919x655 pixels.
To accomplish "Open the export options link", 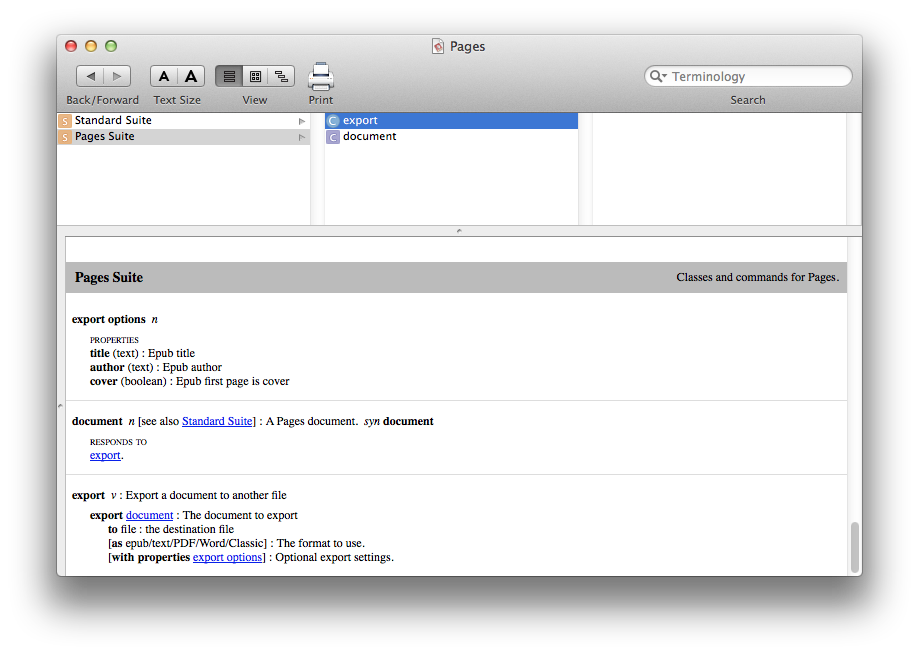I will 227,557.
